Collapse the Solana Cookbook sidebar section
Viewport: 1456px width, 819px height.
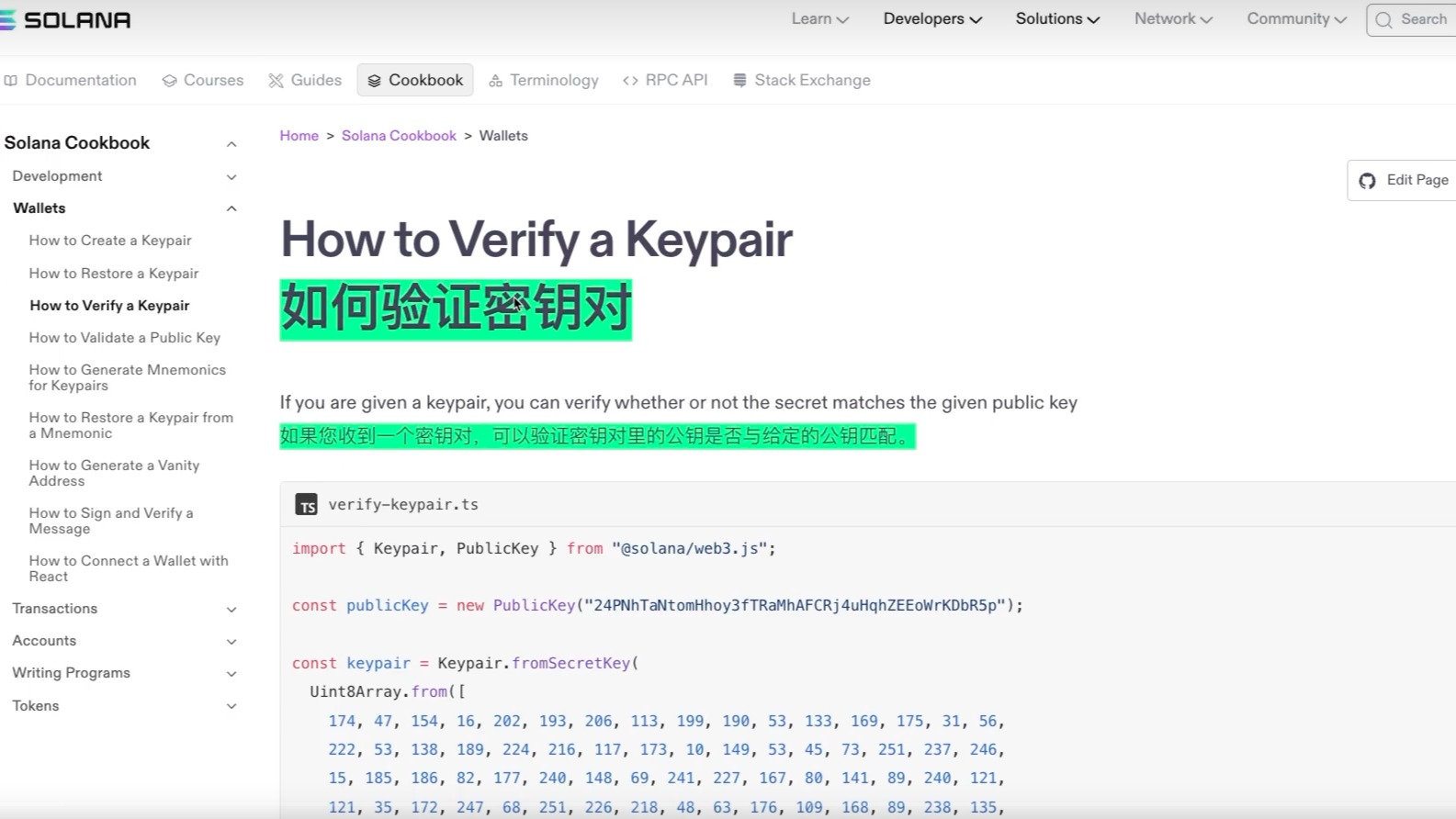click(231, 144)
